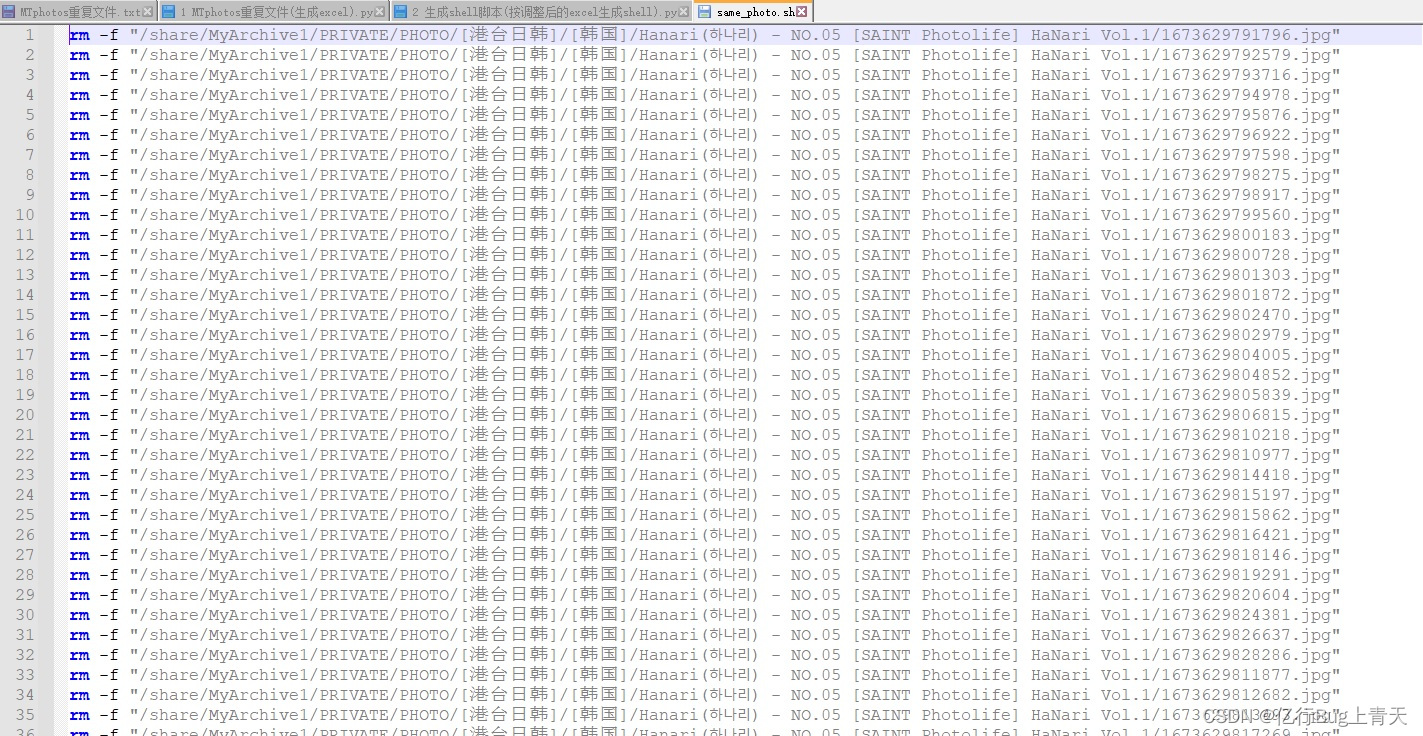Click NO.05 text on line 22
The height and width of the screenshot is (736, 1423).
816,455
